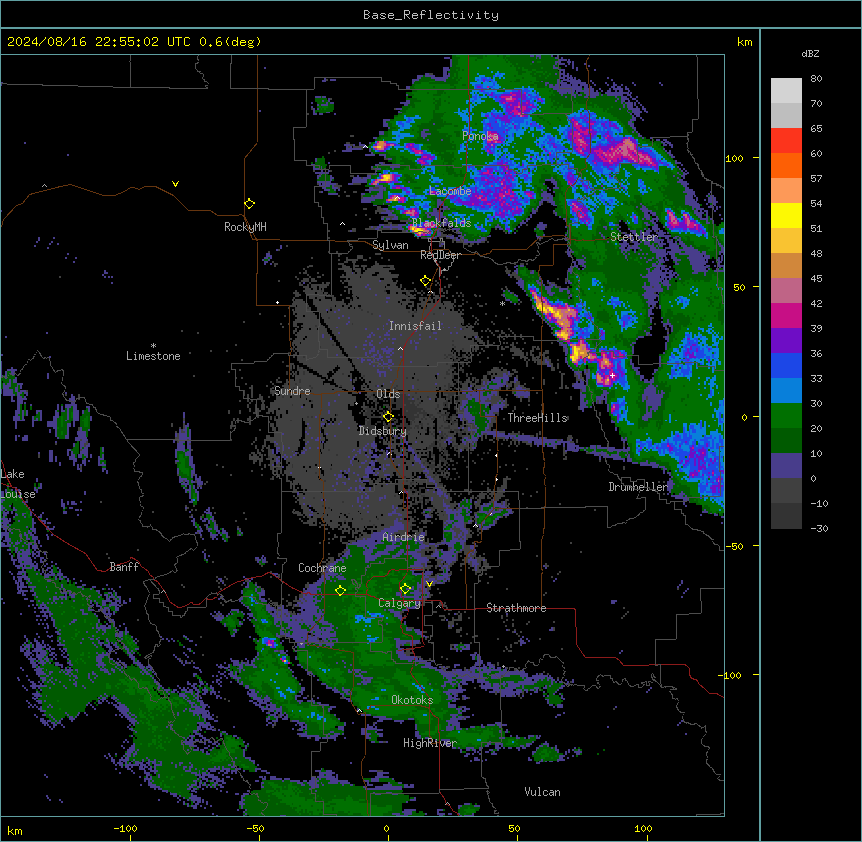Click the km unit label at bottom left
862x842 pixels.
coord(15,830)
